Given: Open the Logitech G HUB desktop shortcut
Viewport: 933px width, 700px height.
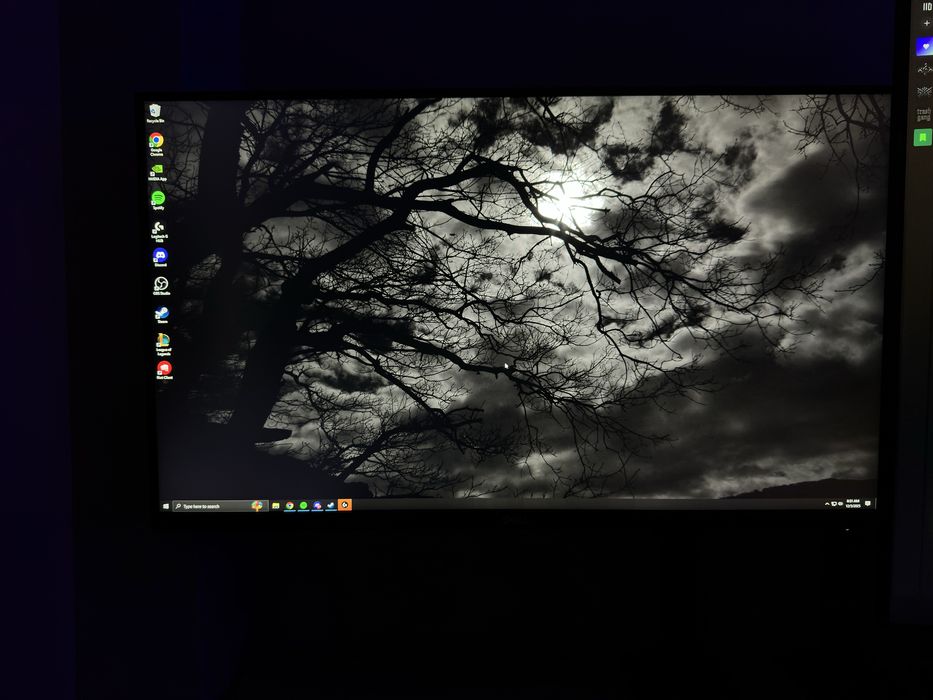Looking at the screenshot, I should coord(159,231).
